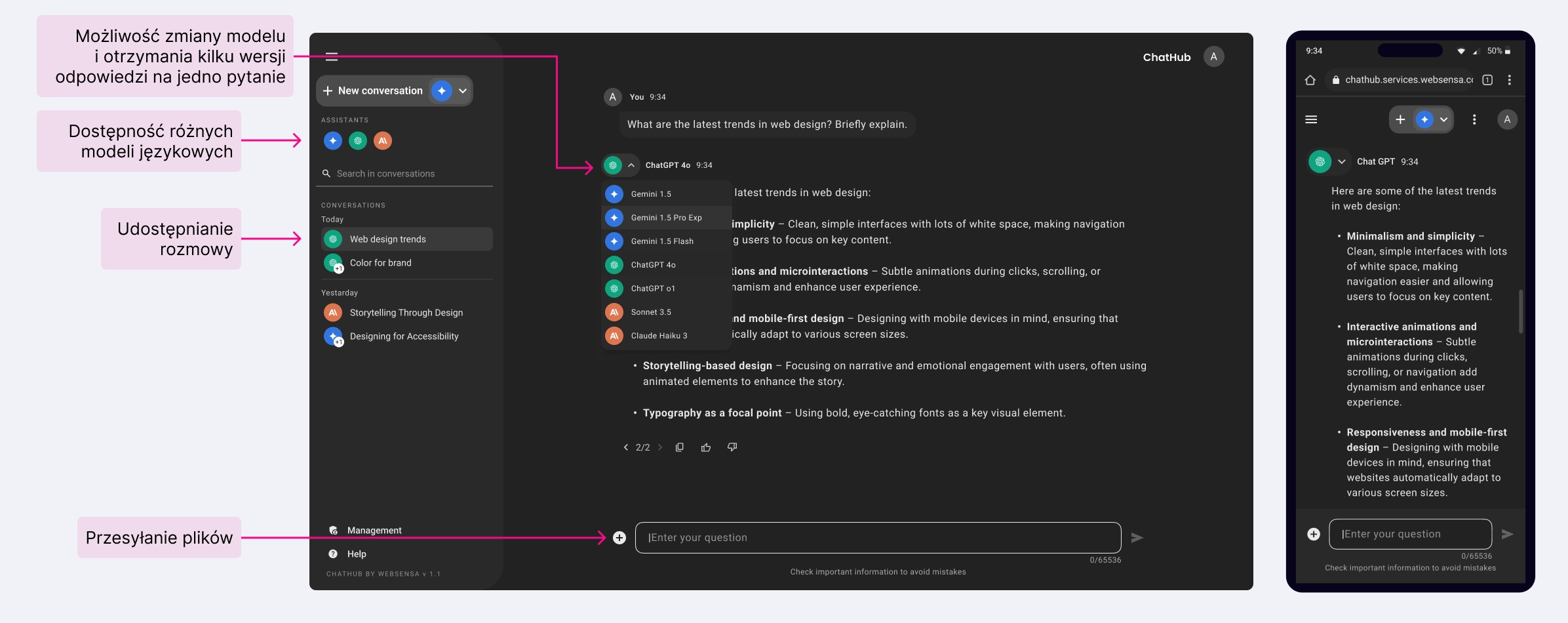Click the mobile upload plus icon

[1314, 534]
